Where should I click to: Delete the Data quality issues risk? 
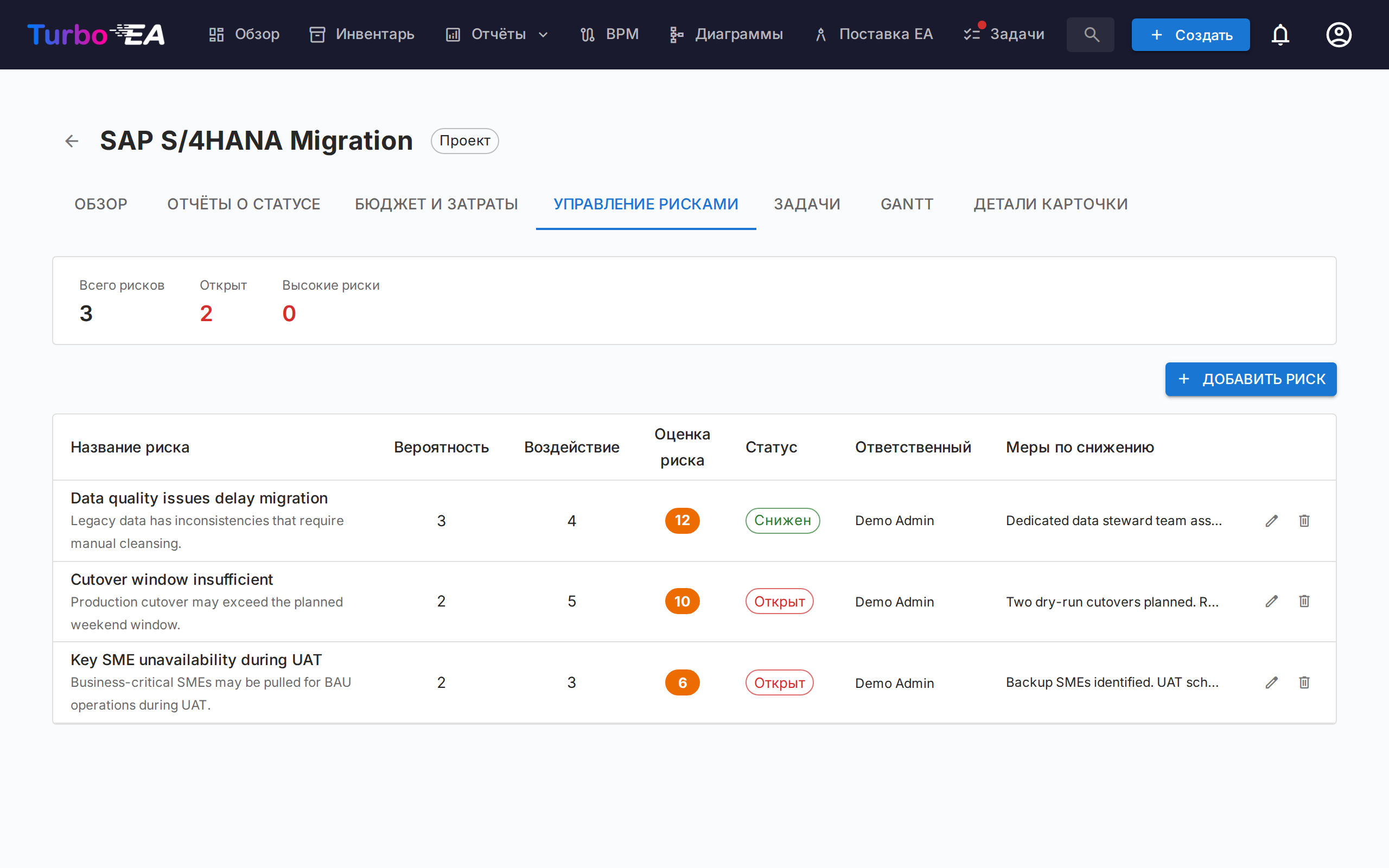click(x=1304, y=521)
